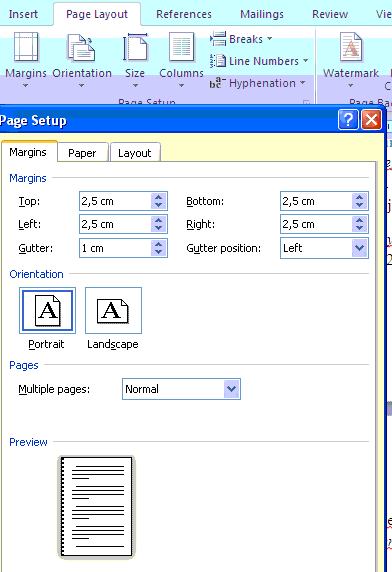
Task: Click the Page Setup help button
Action: tap(348, 119)
